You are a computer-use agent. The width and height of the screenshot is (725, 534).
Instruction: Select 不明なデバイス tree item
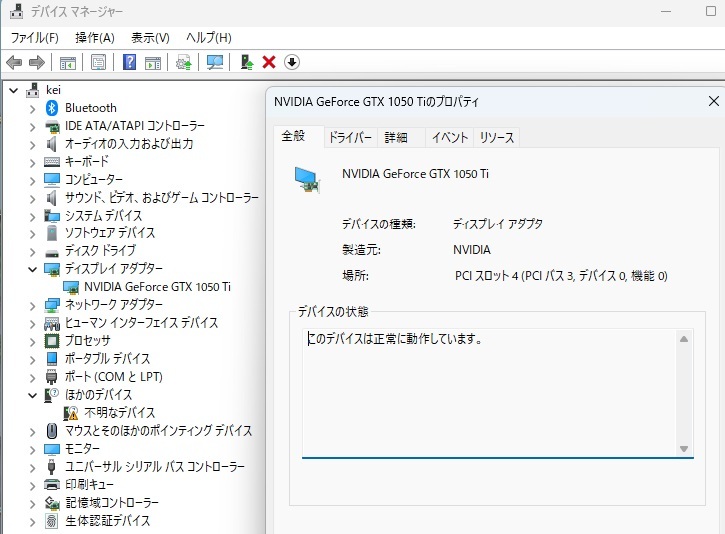[x=120, y=412]
